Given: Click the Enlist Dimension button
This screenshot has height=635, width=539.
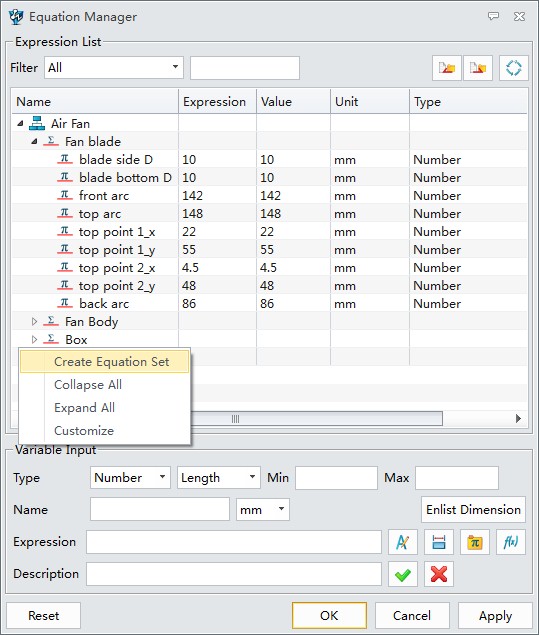Looking at the screenshot, I should 473,509.
